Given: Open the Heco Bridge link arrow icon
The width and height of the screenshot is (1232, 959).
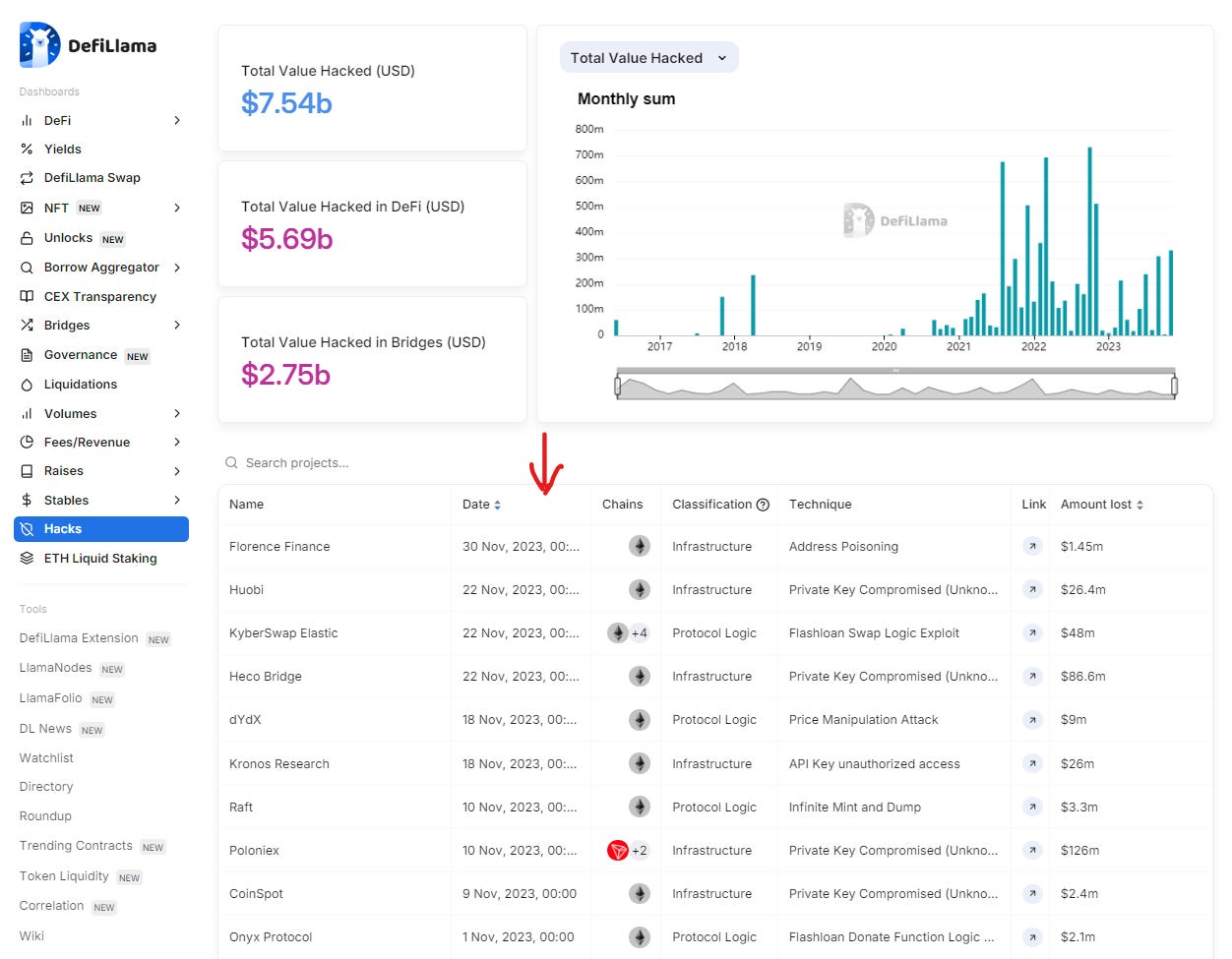Looking at the screenshot, I should (x=1032, y=676).
